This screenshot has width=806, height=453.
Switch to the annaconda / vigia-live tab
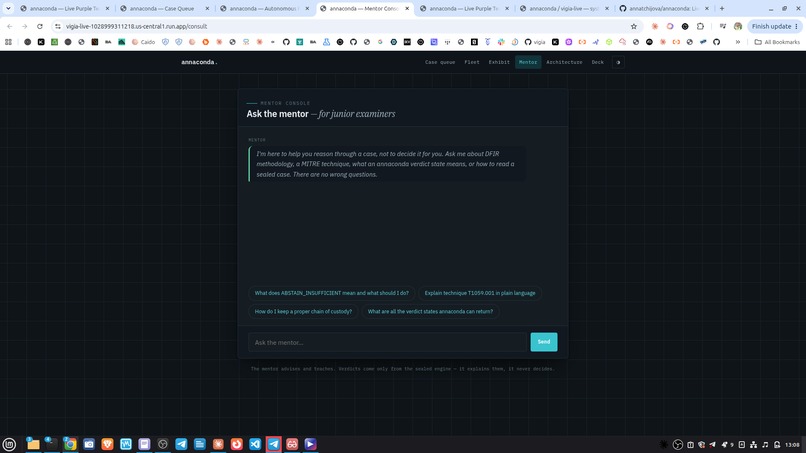[x=564, y=9]
